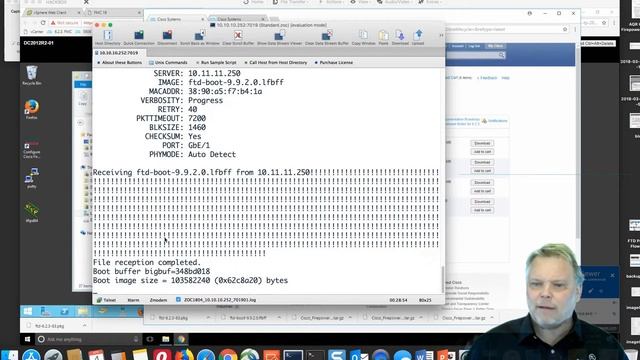This screenshot has width=640, height=360.
Task: Open Firefox shortcut on remote desktop
Action: coord(32,109)
